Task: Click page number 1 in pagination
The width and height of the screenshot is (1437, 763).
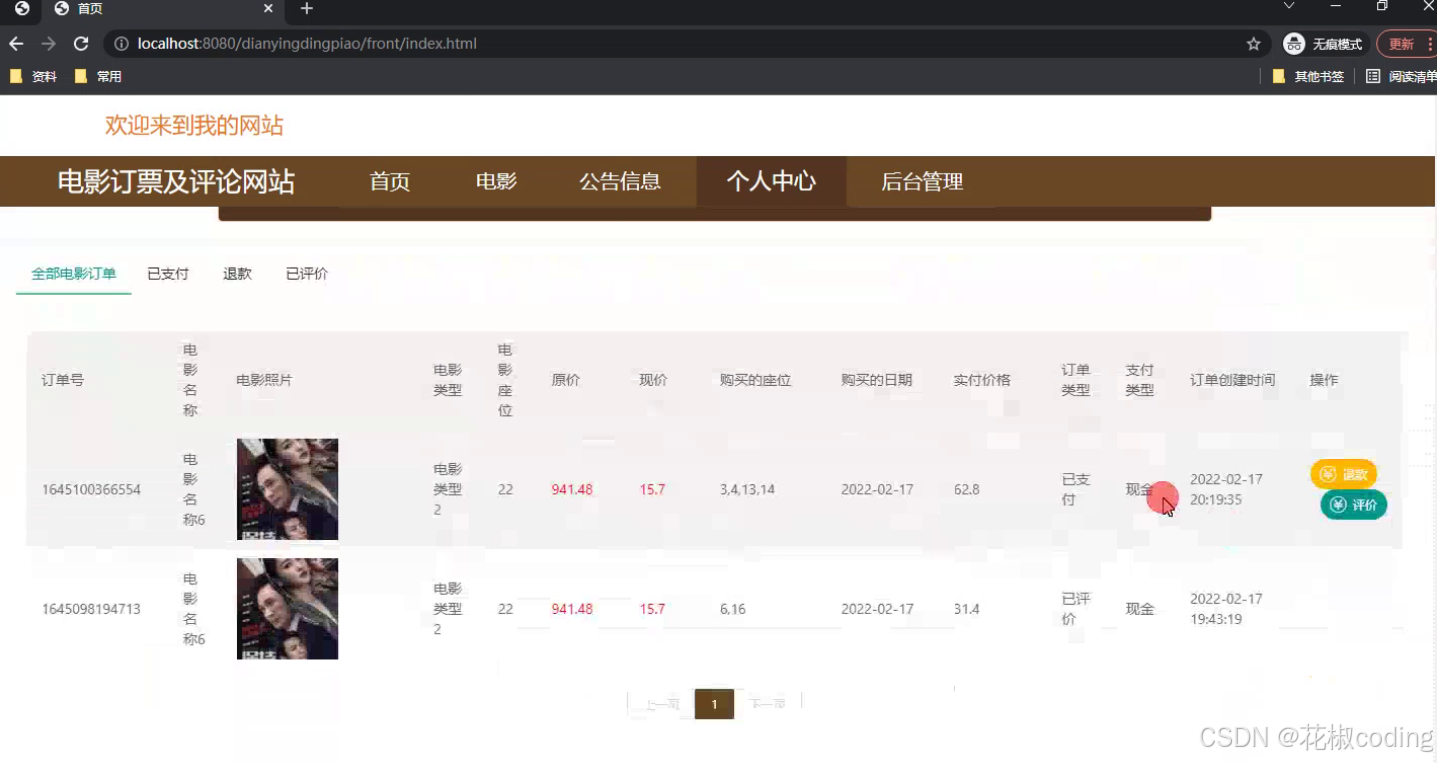Action: [x=714, y=703]
